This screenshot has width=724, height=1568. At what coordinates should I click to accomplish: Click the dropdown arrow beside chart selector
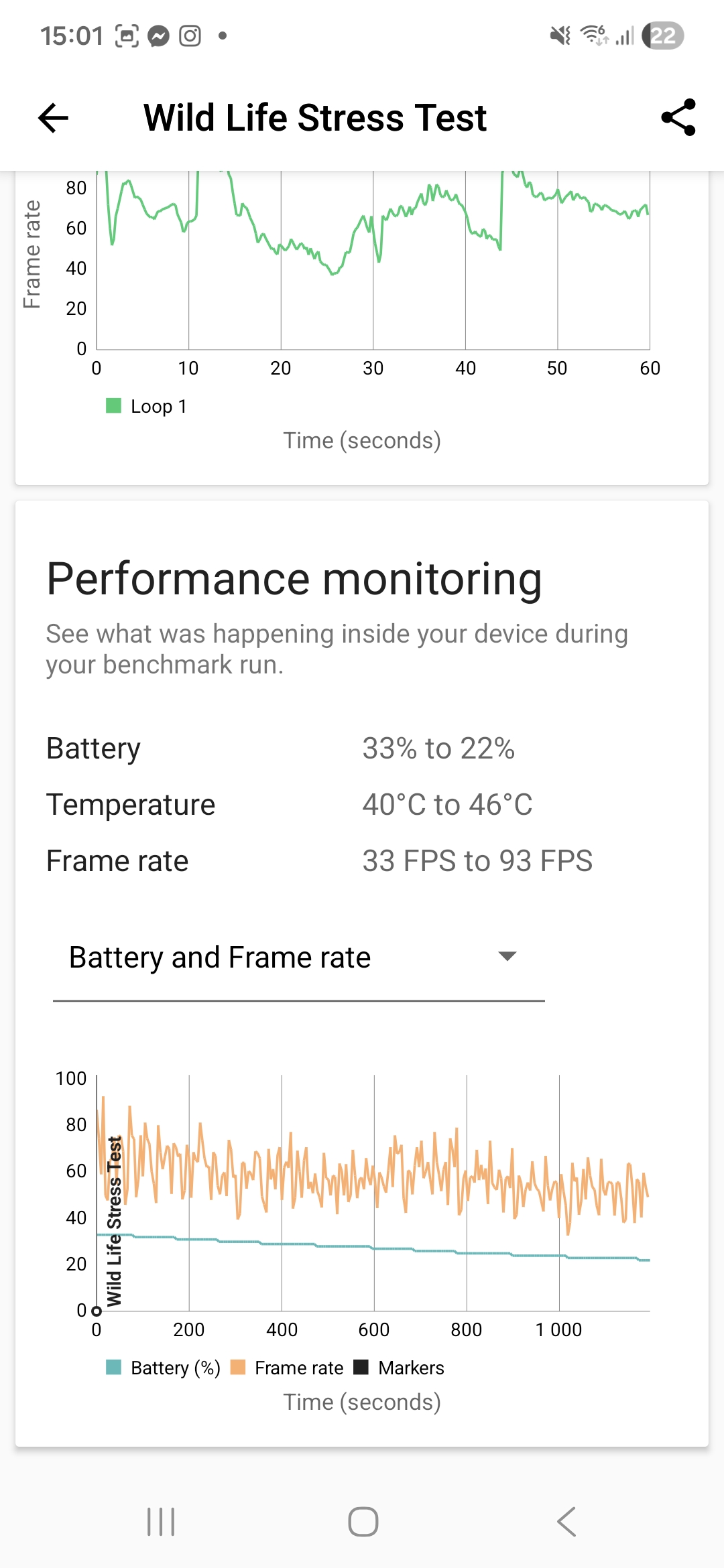[x=507, y=956]
